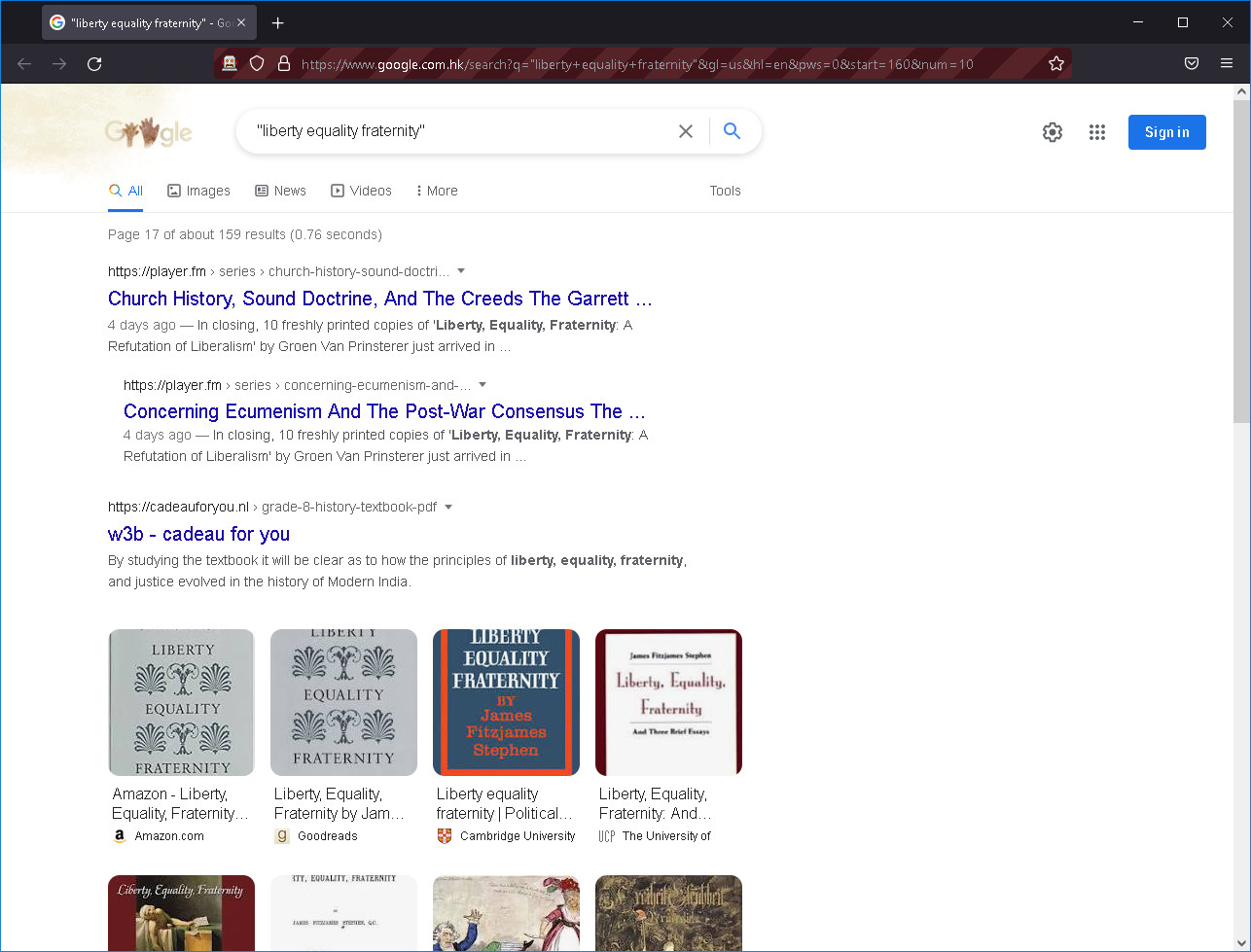Image resolution: width=1251 pixels, height=952 pixels.
Task: Clear the search box with the X icon
Action: 686,131
